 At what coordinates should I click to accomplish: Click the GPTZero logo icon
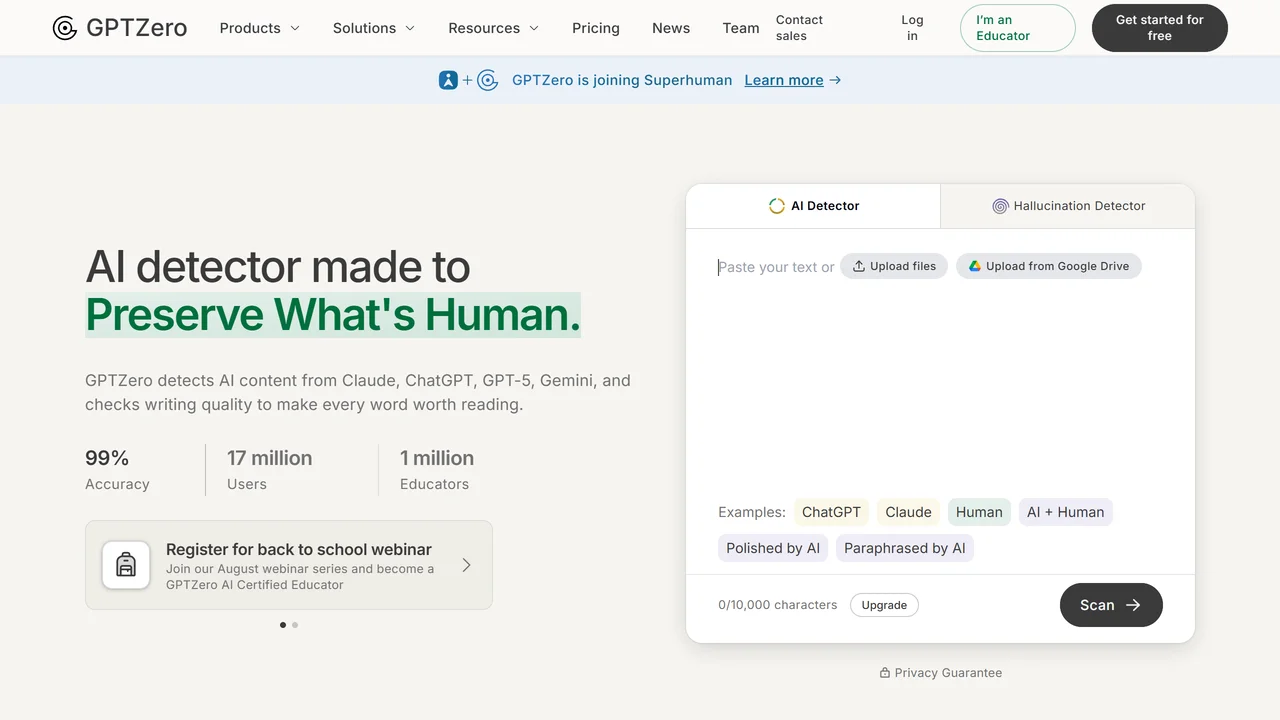pos(65,28)
